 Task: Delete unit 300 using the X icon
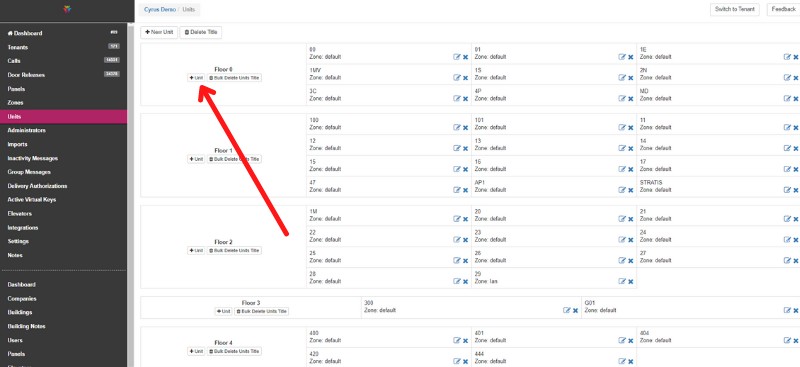point(575,311)
